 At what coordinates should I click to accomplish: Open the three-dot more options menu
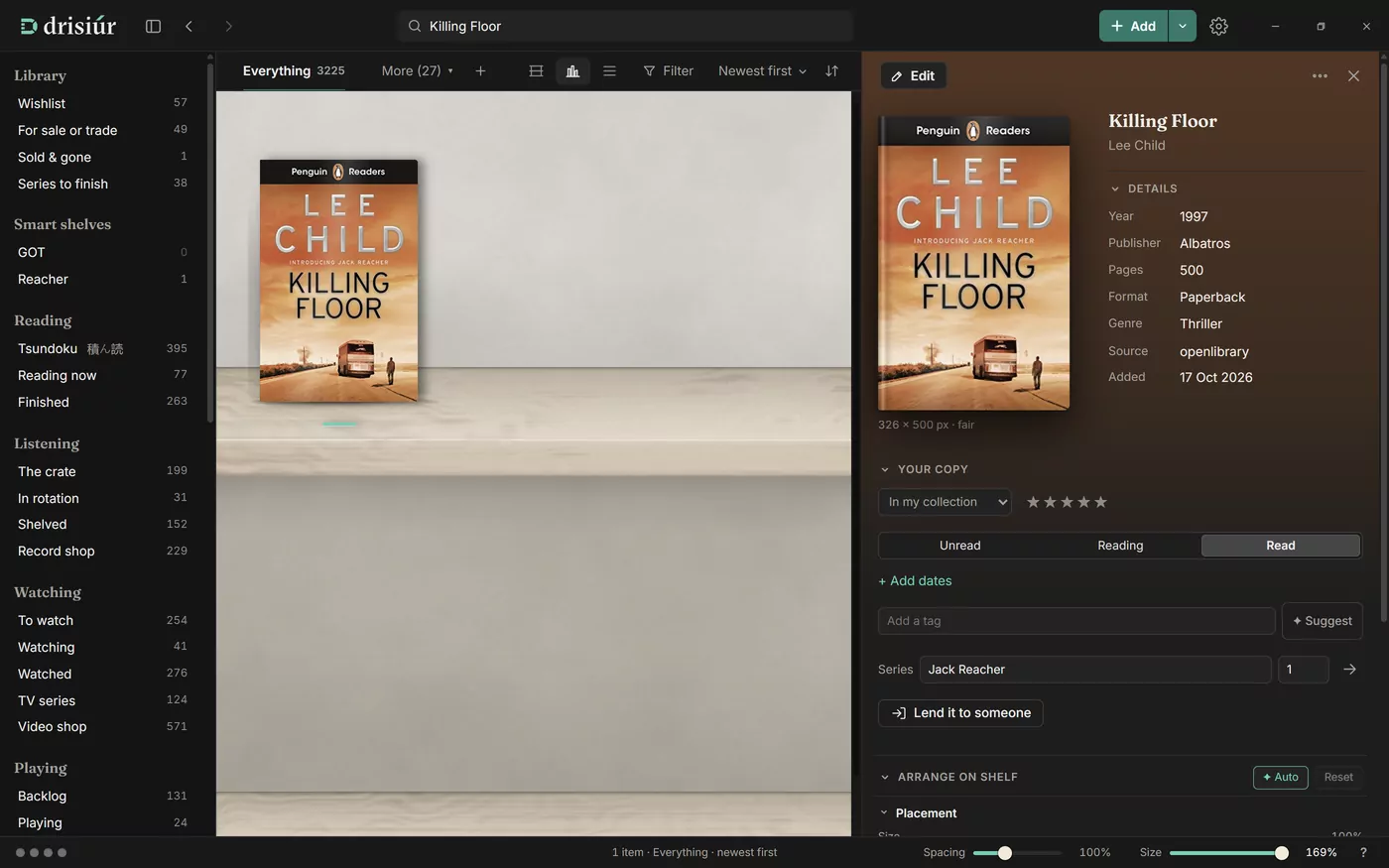pyautogui.click(x=1320, y=75)
